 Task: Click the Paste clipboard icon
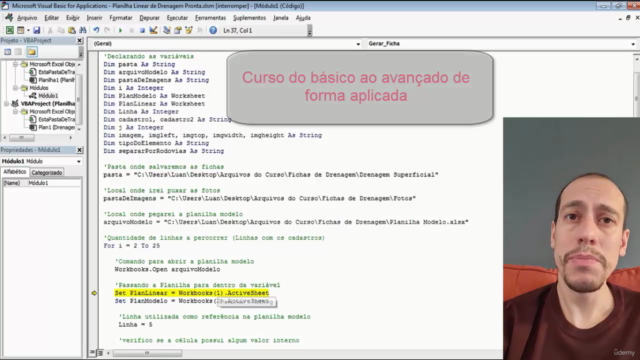point(72,30)
